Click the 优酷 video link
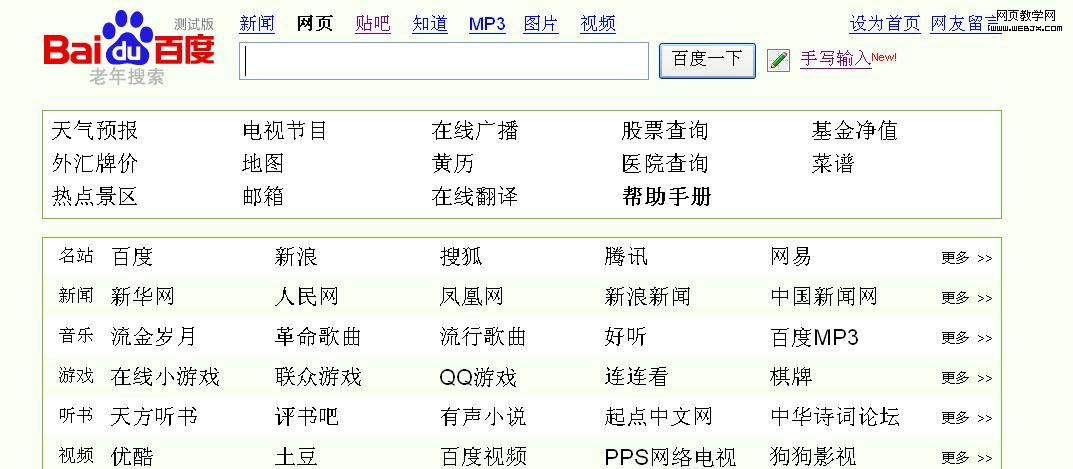Viewport: 1073px width, 469px height. [132, 457]
